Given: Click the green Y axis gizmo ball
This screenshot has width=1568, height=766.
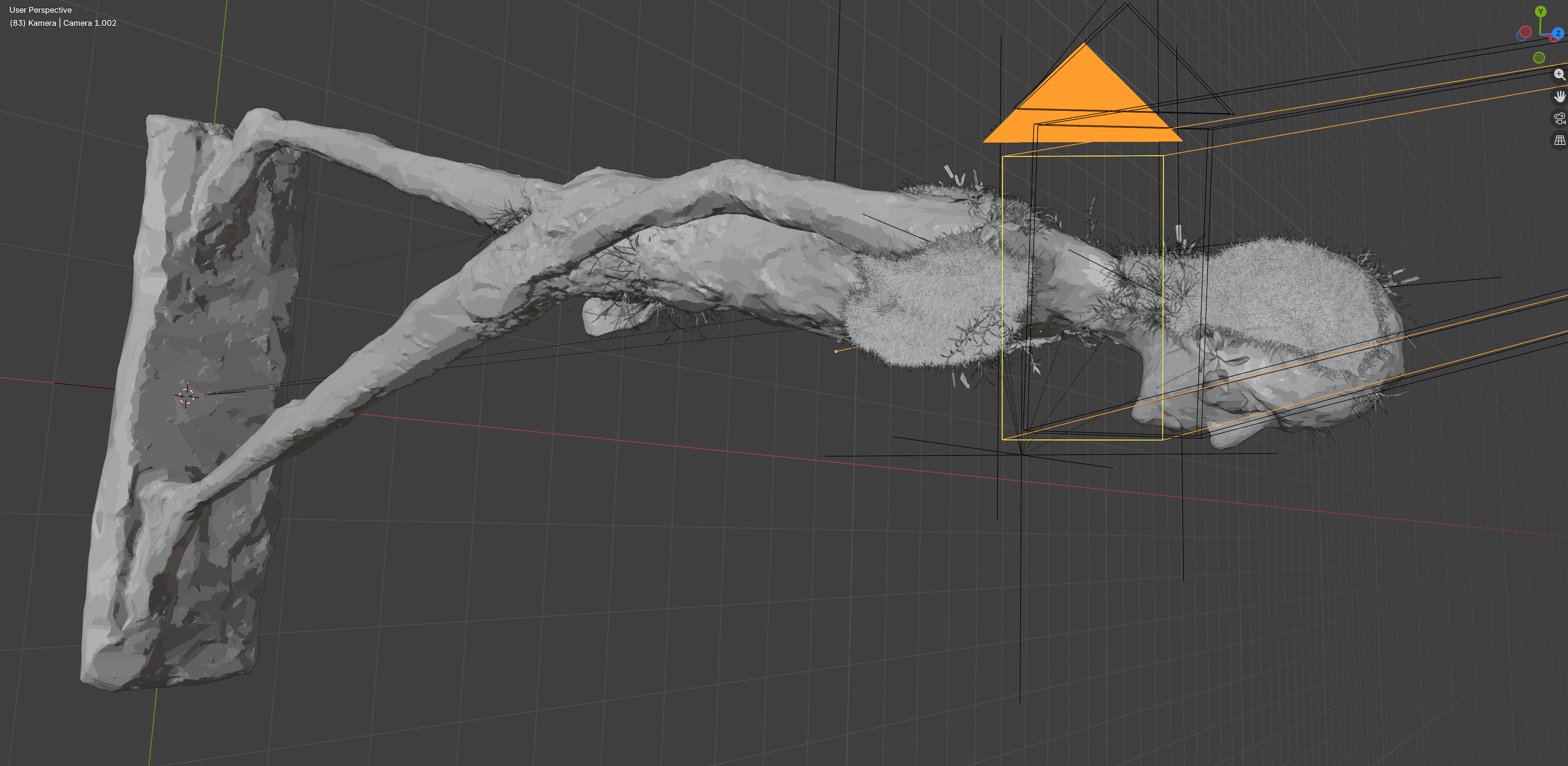Looking at the screenshot, I should point(1540,11).
